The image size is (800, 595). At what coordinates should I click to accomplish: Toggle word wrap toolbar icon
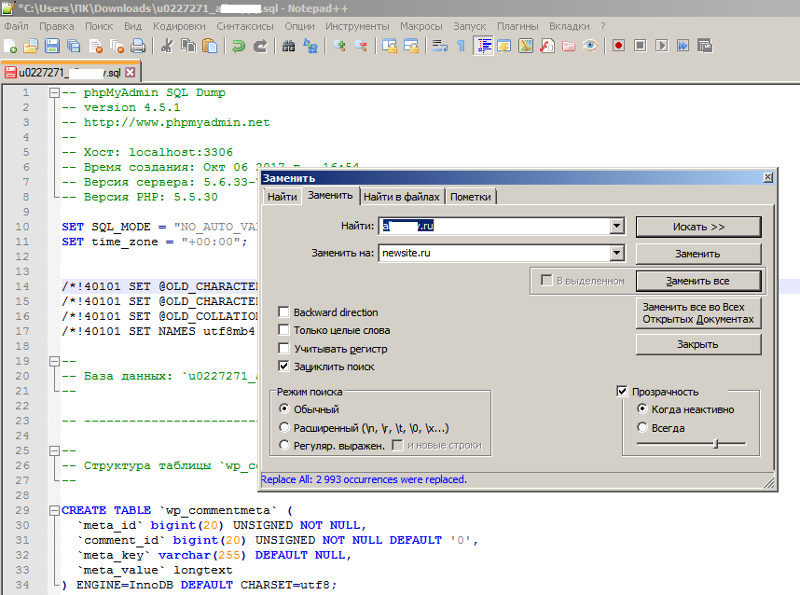tap(439, 46)
